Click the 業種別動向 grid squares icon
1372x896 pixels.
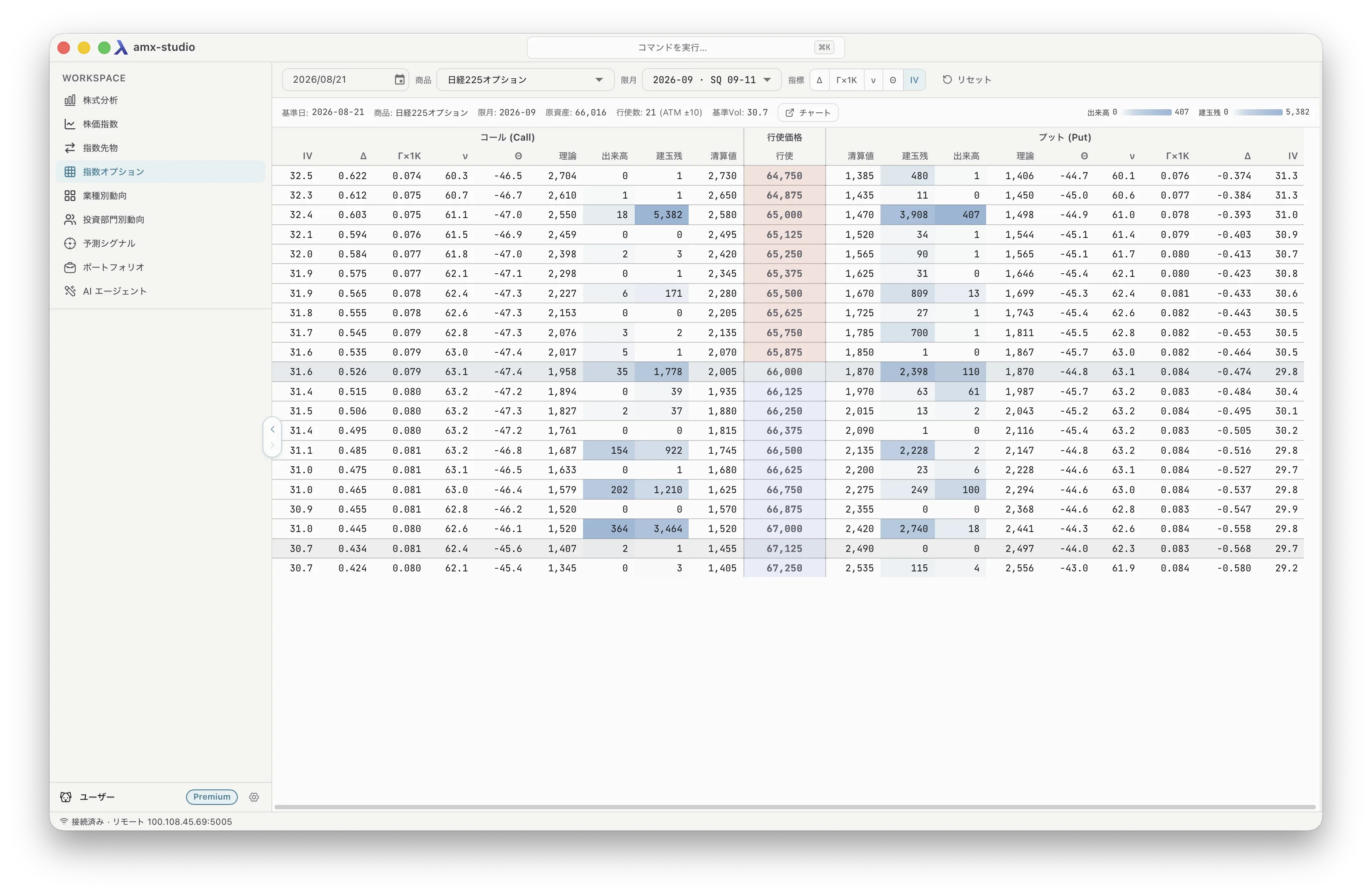[70, 195]
